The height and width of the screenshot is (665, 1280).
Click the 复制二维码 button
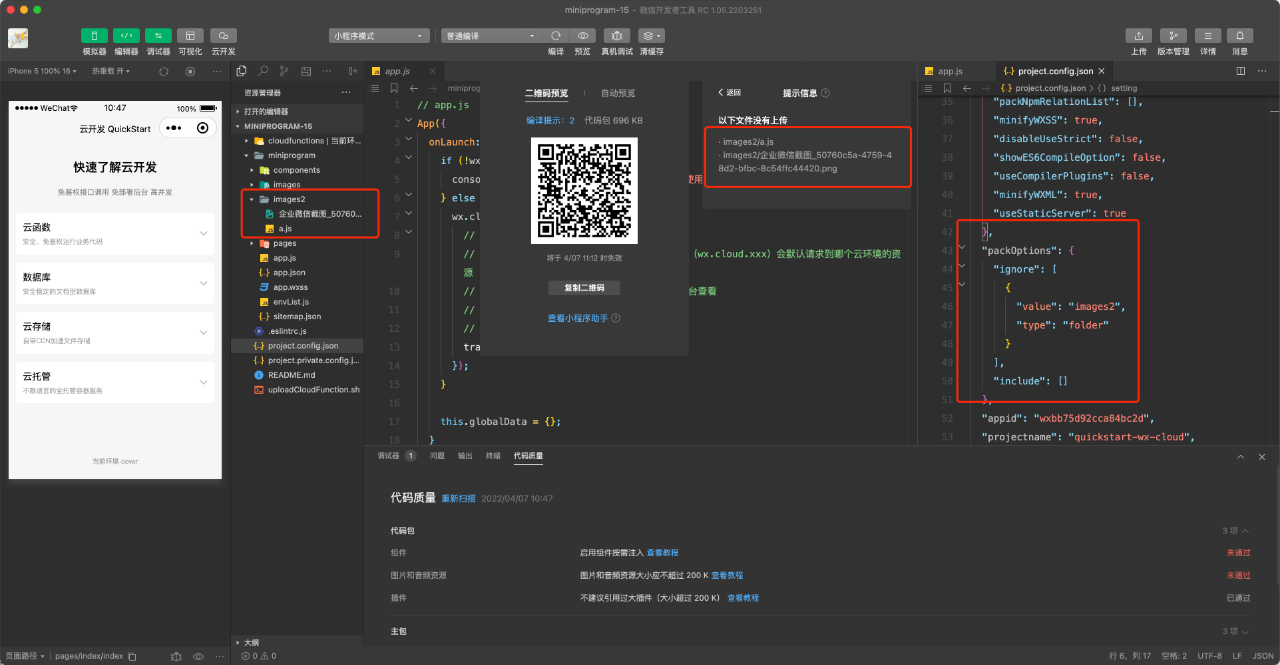click(x=584, y=287)
